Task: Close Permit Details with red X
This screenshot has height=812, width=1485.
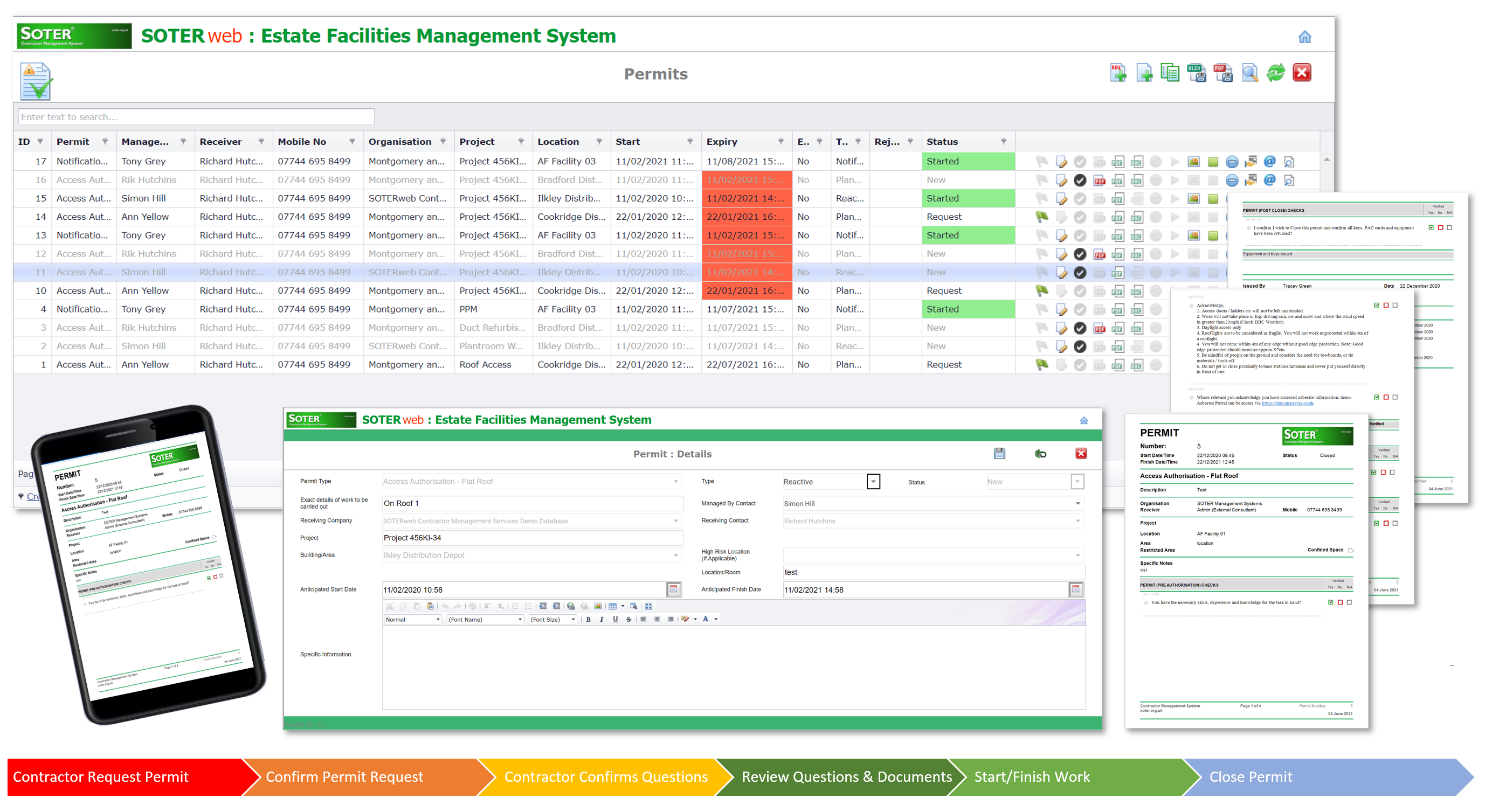Action: tap(1081, 453)
